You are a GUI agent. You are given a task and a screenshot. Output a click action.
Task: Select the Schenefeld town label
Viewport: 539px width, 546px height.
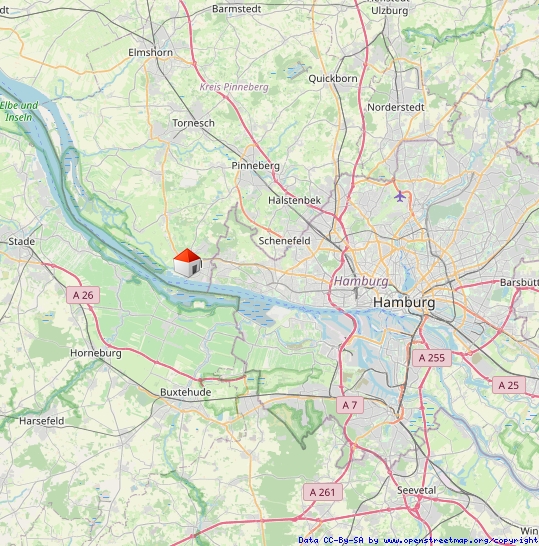(x=284, y=241)
